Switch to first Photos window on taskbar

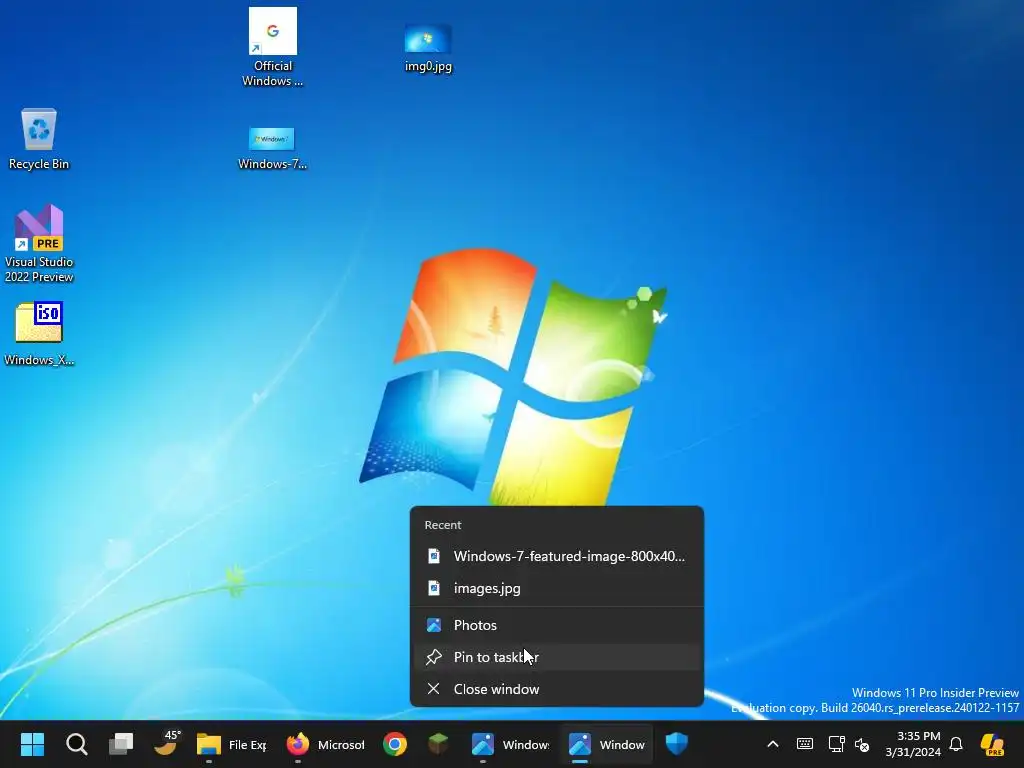pyautogui.click(x=509, y=744)
